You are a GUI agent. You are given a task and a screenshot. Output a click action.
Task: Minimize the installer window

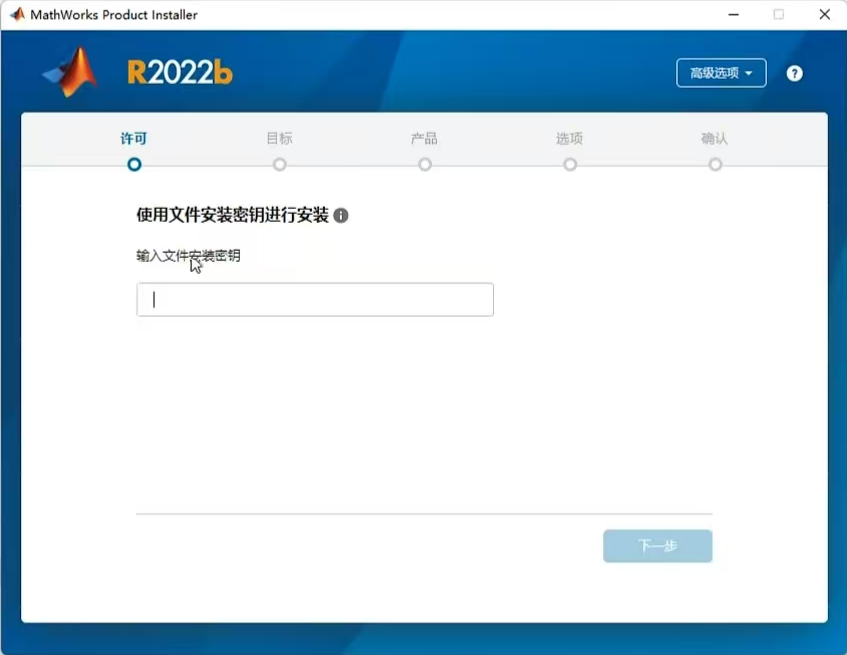tap(733, 15)
